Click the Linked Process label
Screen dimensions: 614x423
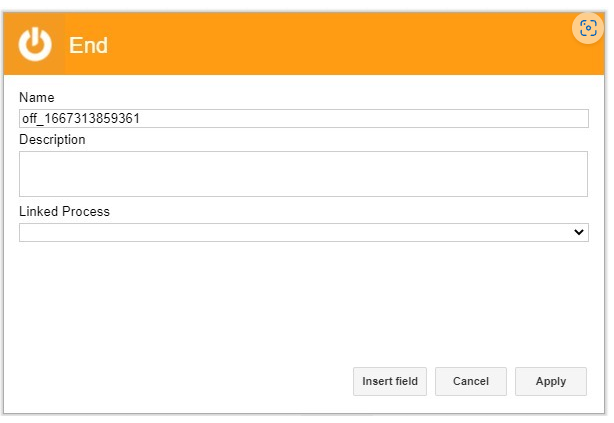point(64,212)
